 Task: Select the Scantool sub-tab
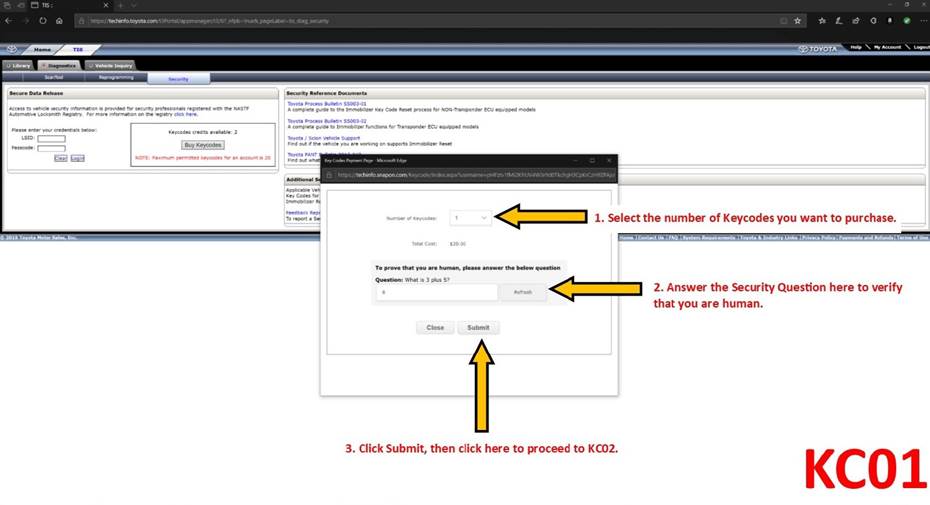click(x=53, y=78)
